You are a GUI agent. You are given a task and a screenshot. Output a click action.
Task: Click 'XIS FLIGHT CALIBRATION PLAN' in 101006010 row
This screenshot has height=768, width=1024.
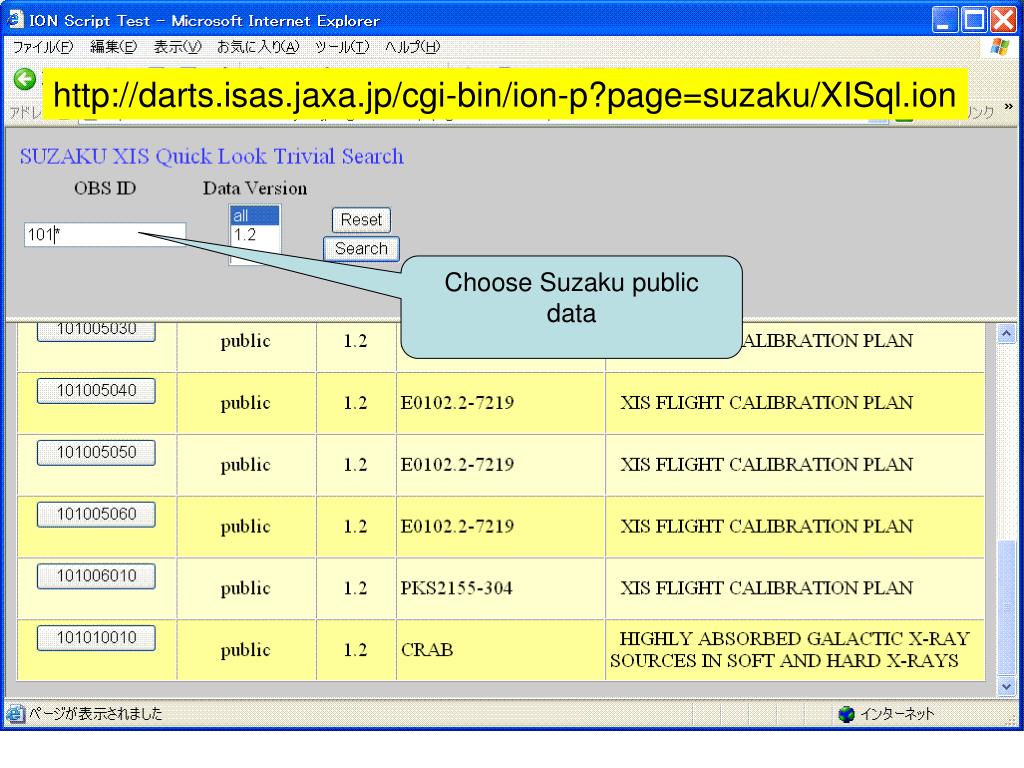(767, 588)
